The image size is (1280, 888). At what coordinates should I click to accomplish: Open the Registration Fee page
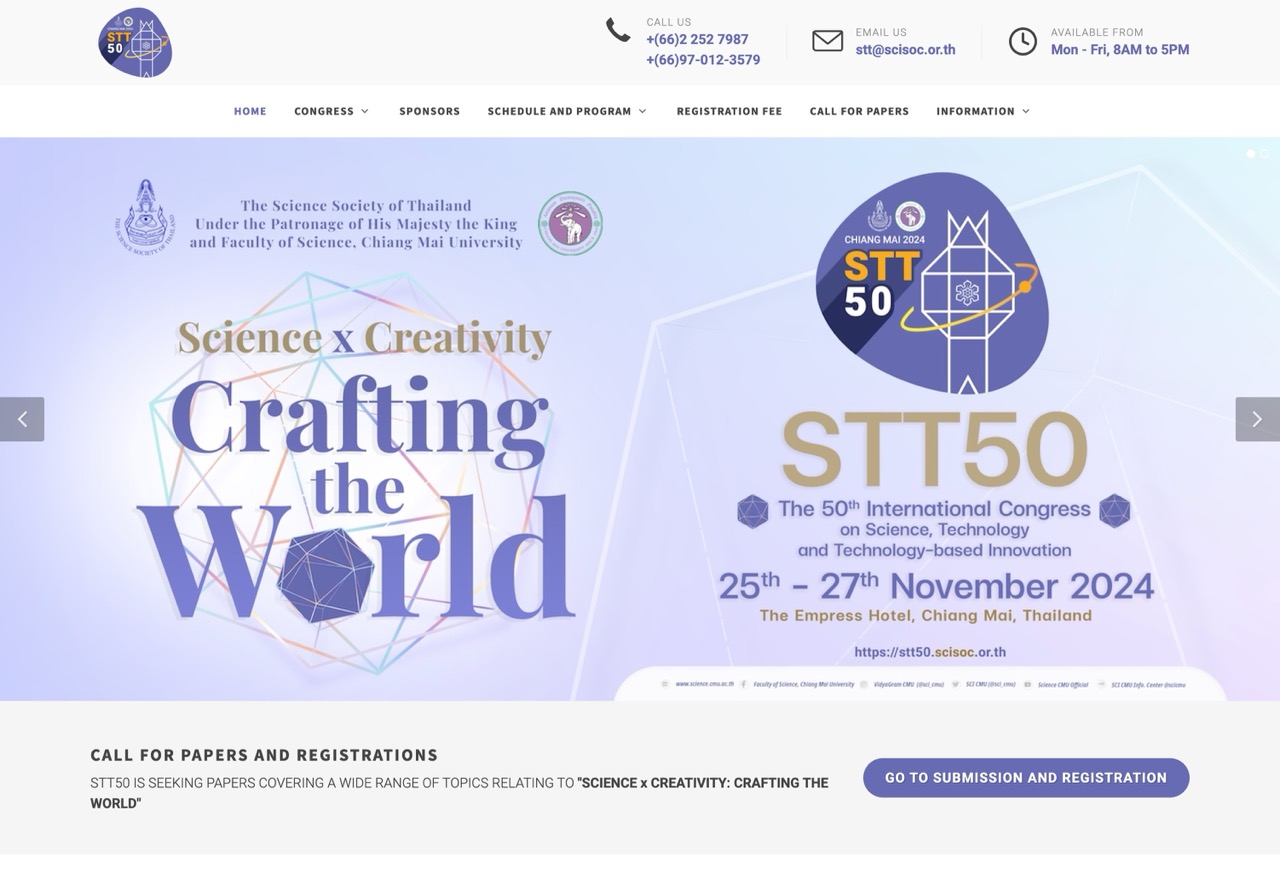[x=729, y=111]
